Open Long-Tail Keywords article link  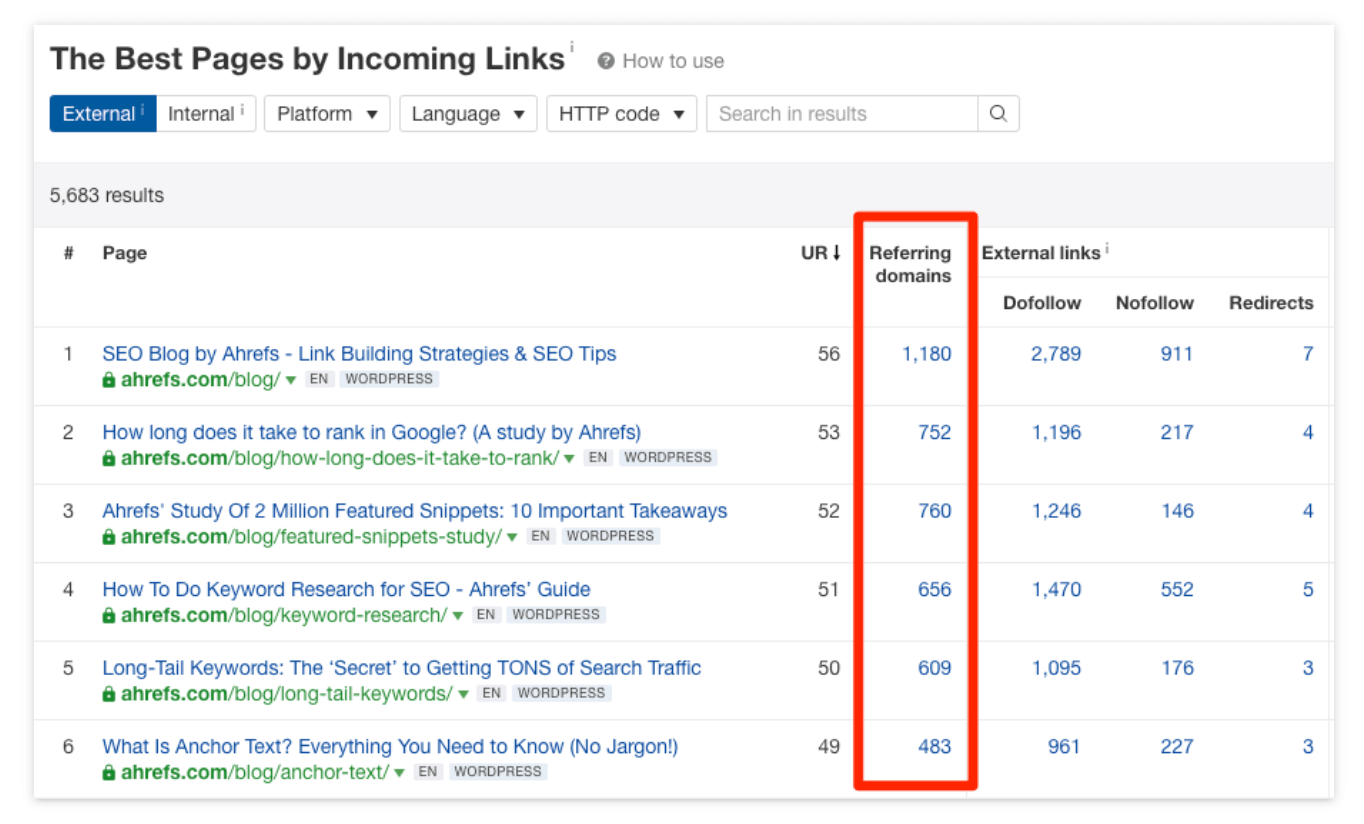click(x=402, y=668)
